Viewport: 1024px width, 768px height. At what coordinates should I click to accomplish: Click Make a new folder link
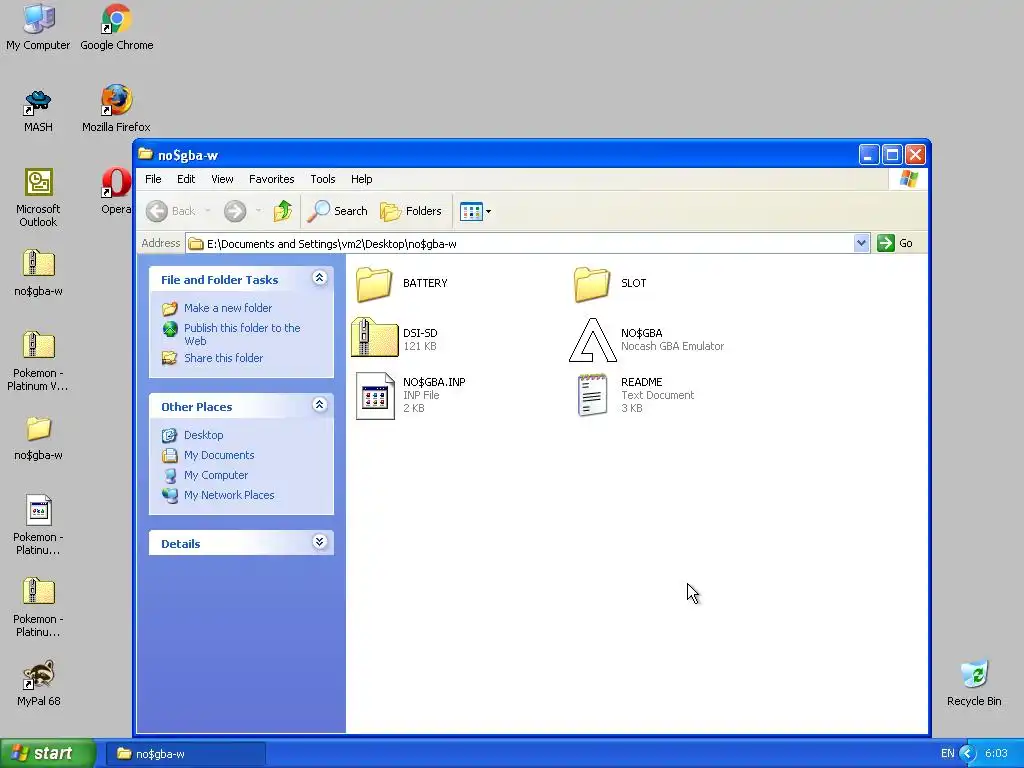pyautogui.click(x=228, y=308)
